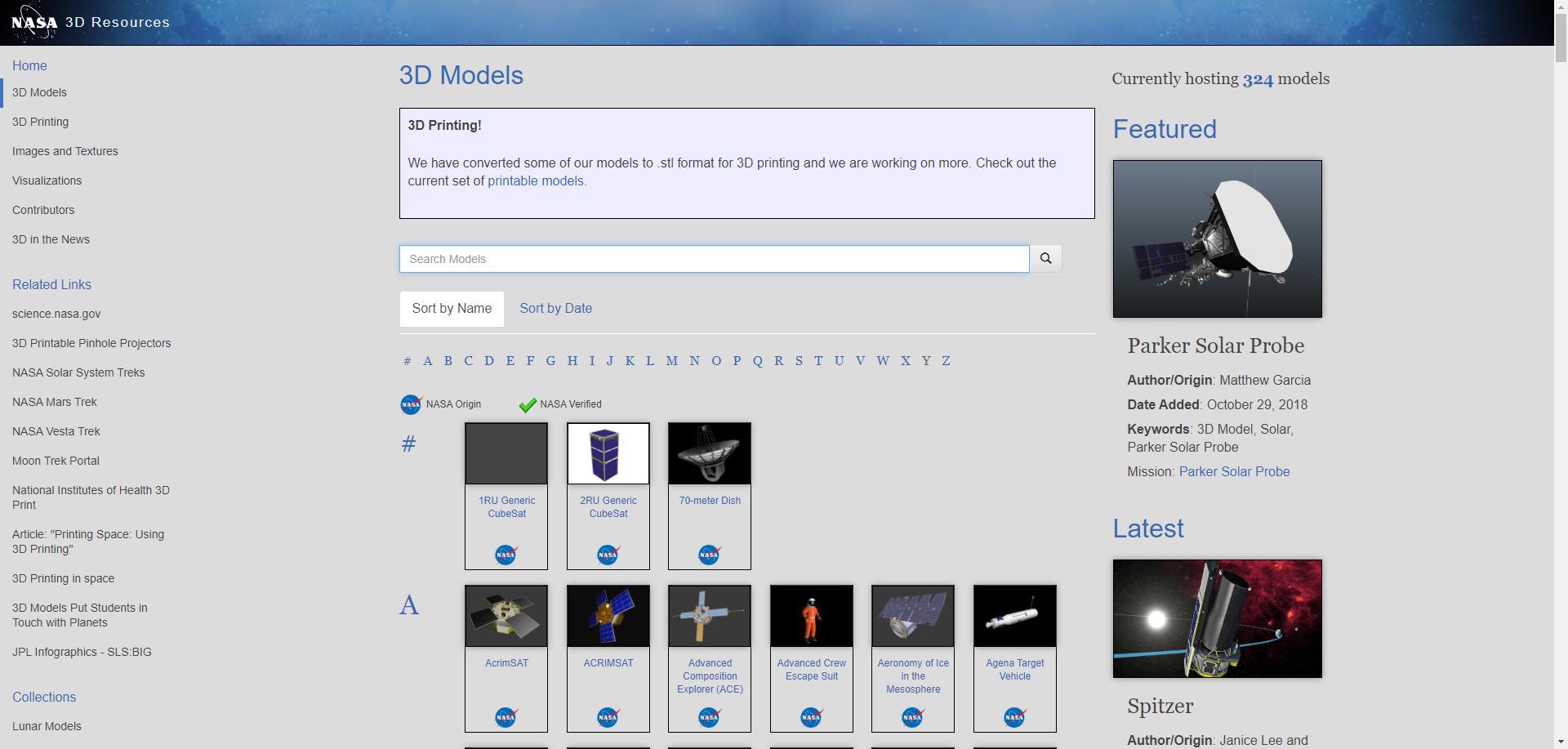Image resolution: width=1568 pixels, height=749 pixels.
Task: Click the Parker Solar Probe featured image
Action: 1217,239
